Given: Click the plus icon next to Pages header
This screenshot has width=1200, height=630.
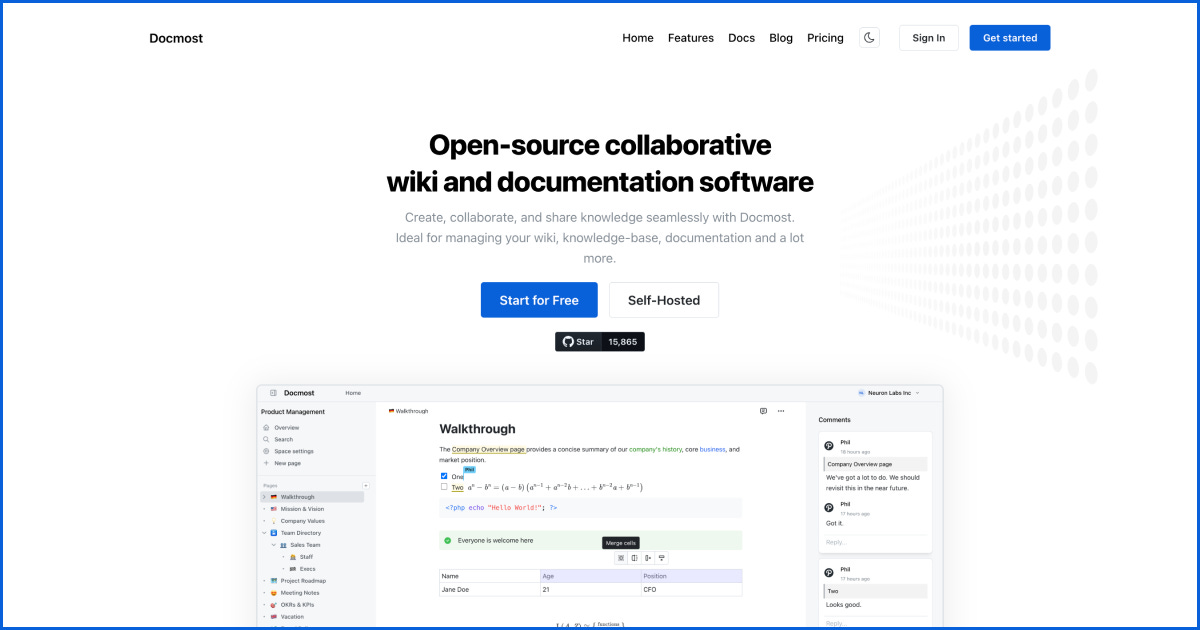Looking at the screenshot, I should coord(367,483).
